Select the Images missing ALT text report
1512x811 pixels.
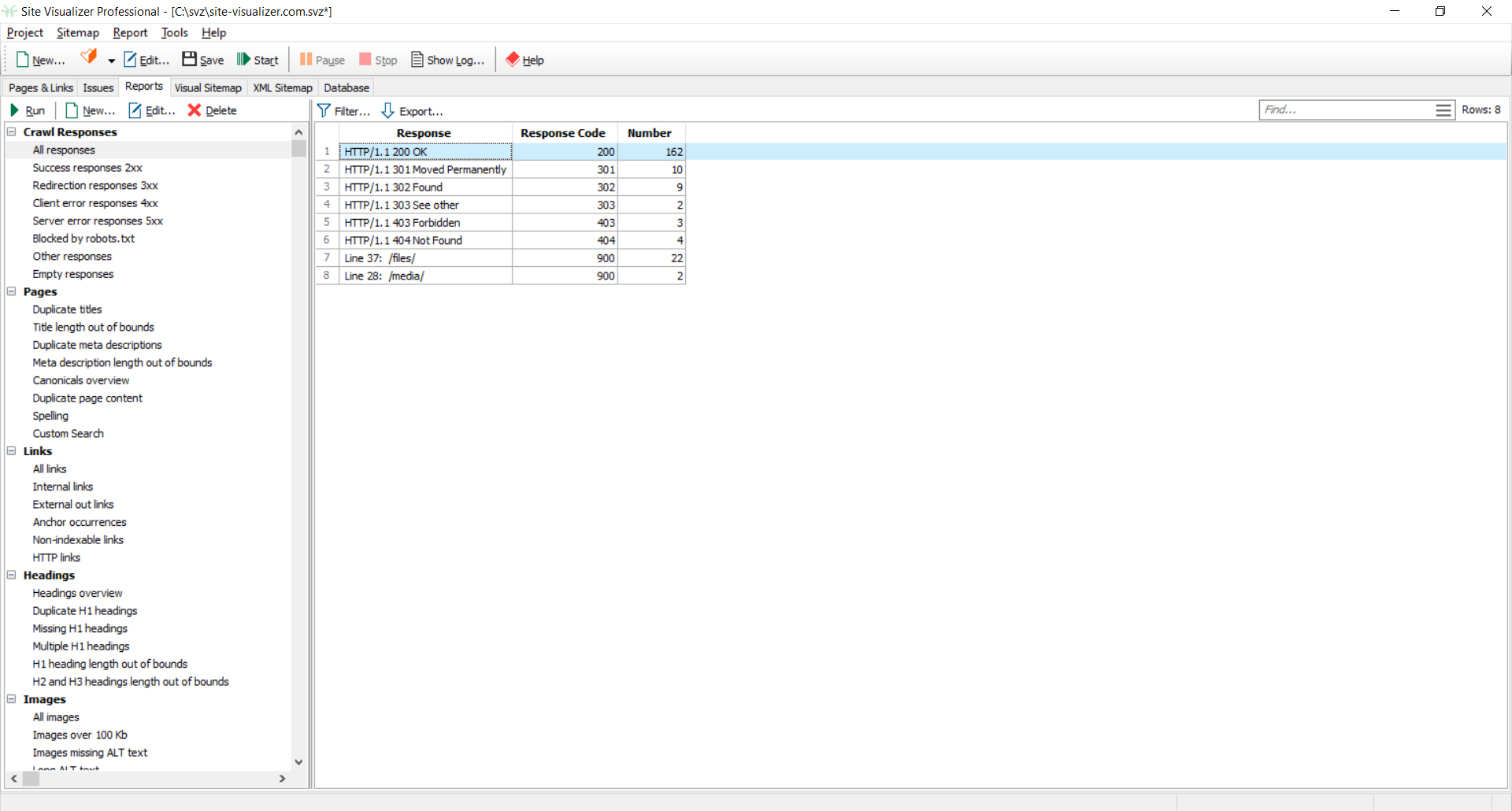(x=90, y=752)
